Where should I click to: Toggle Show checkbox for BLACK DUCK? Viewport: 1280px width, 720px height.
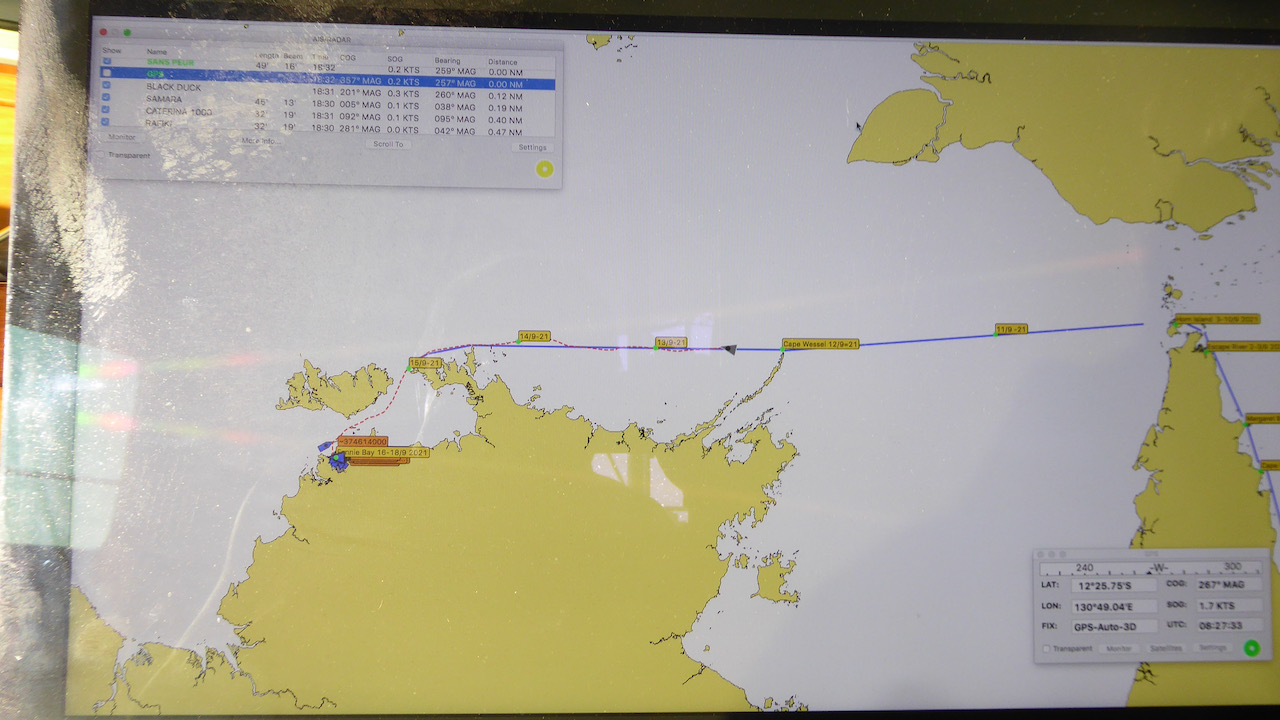107,87
